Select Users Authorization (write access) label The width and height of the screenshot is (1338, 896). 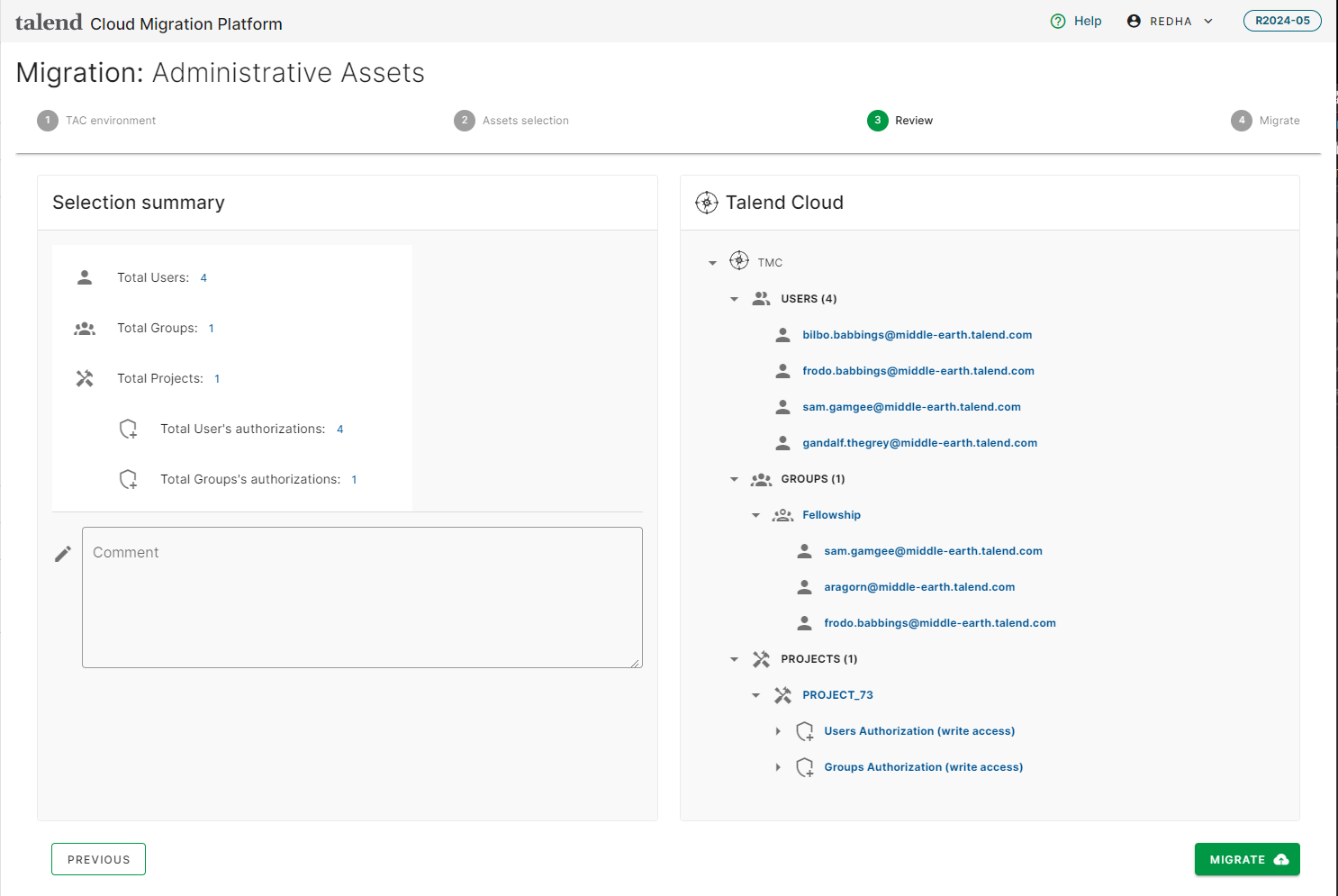pos(919,731)
